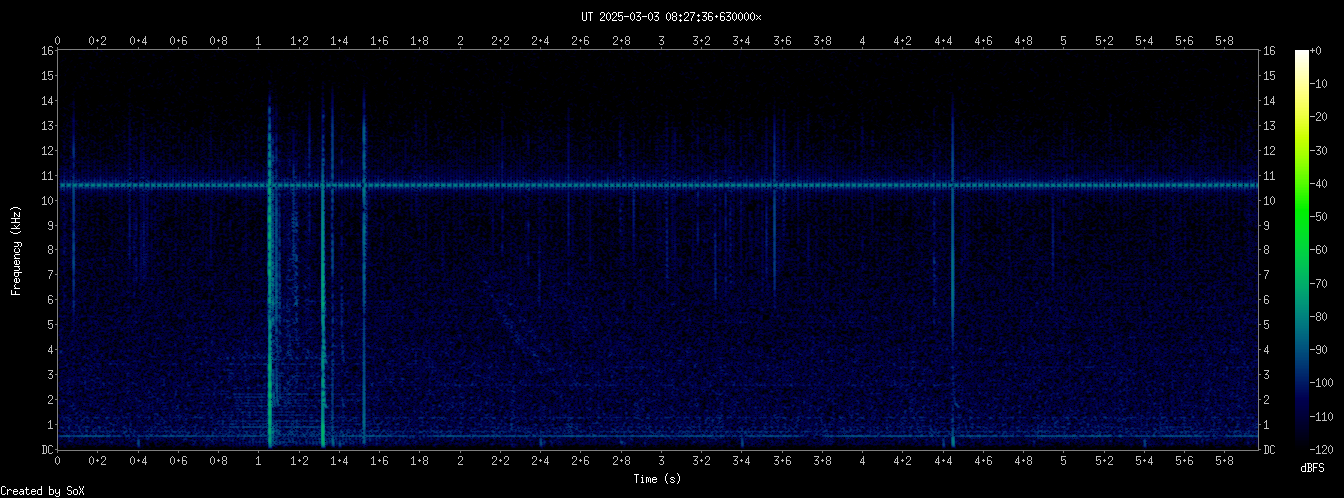The width and height of the screenshot is (1344, 498).
Task: Select the -90 value on the dBFS scale
Action: pyautogui.click(x=1321, y=350)
